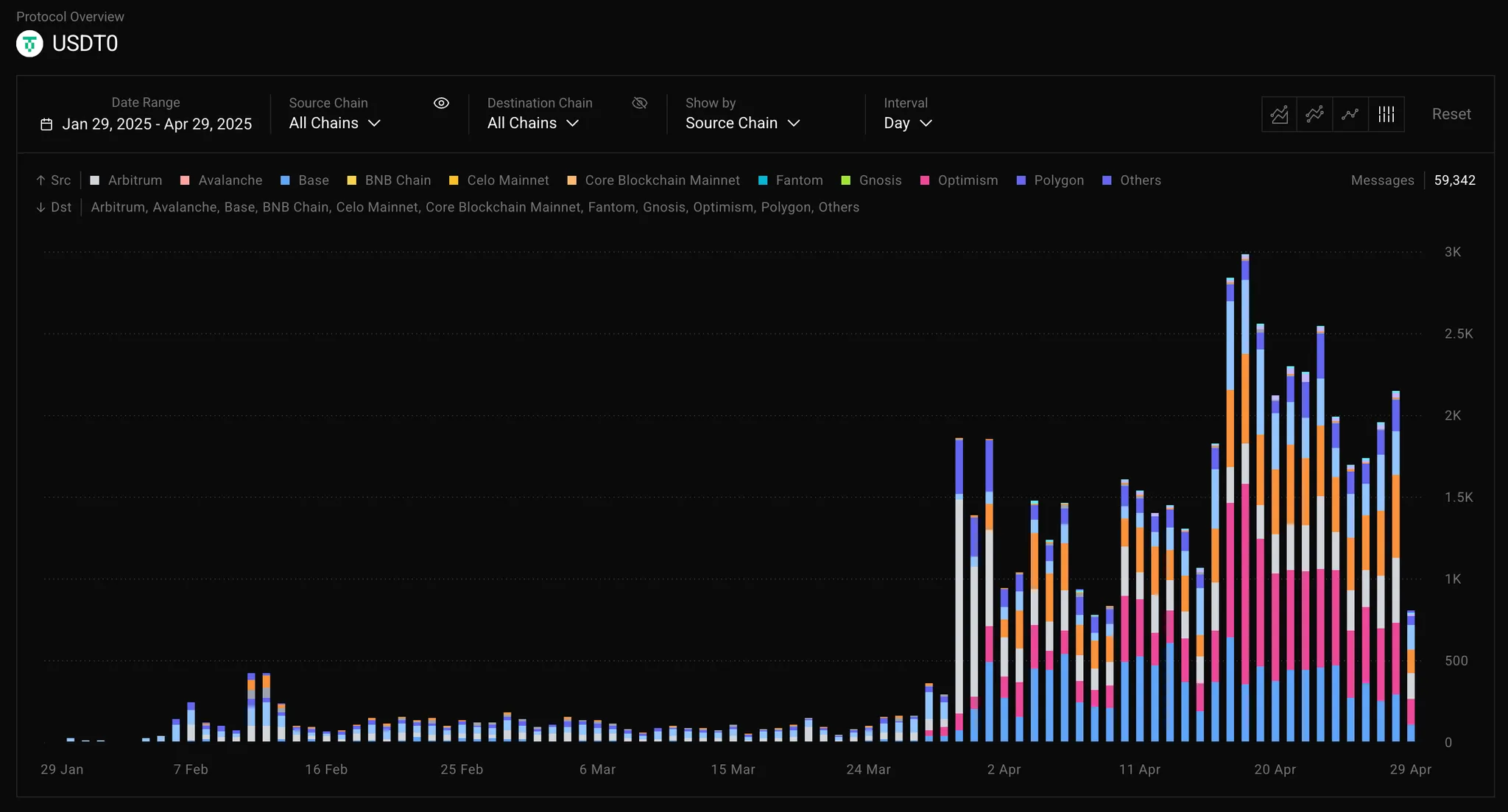The width and height of the screenshot is (1508, 812).
Task: Toggle Source Chain visibility eye icon
Action: click(x=441, y=103)
